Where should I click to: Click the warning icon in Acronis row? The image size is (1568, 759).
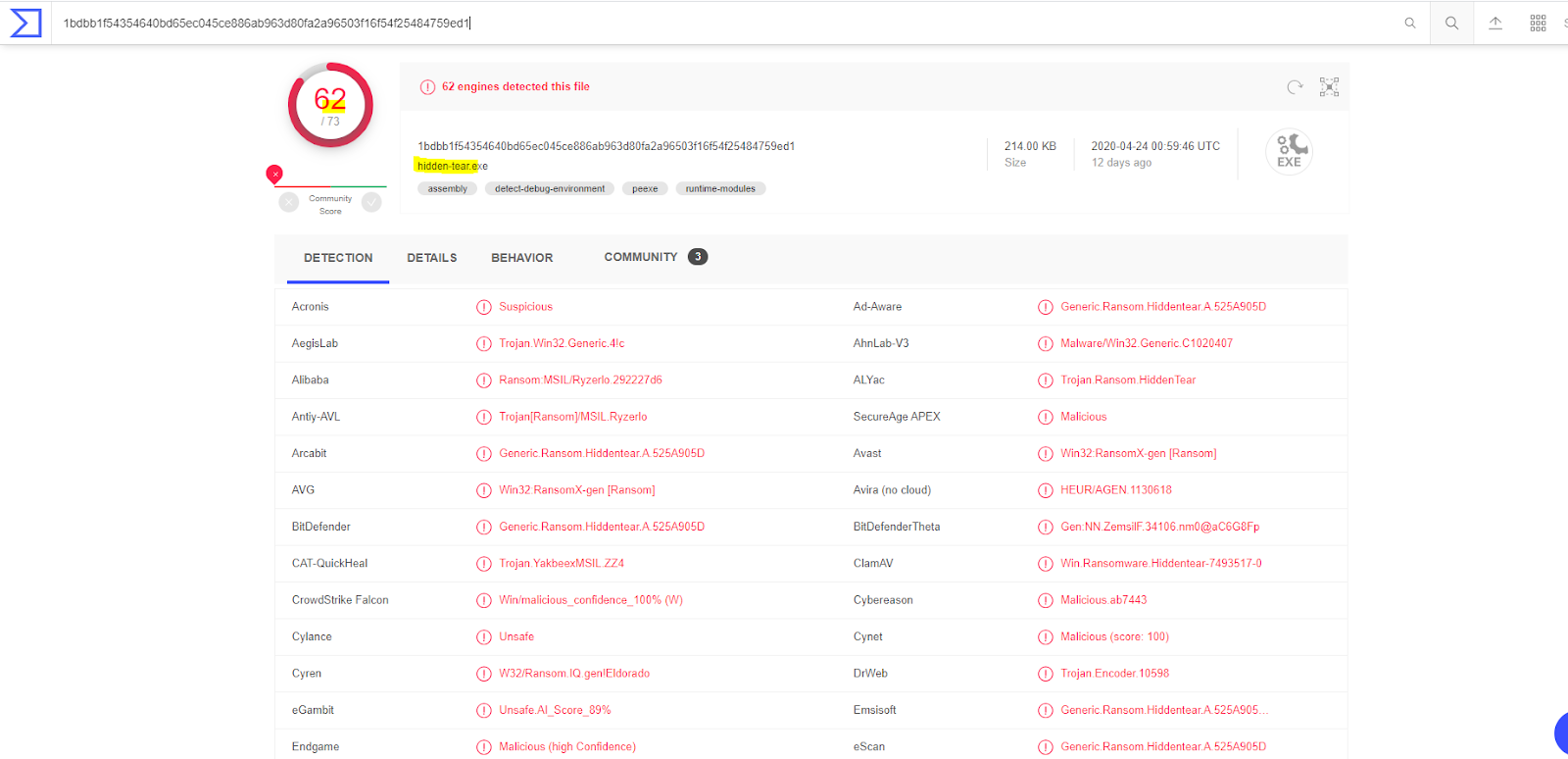(x=484, y=307)
